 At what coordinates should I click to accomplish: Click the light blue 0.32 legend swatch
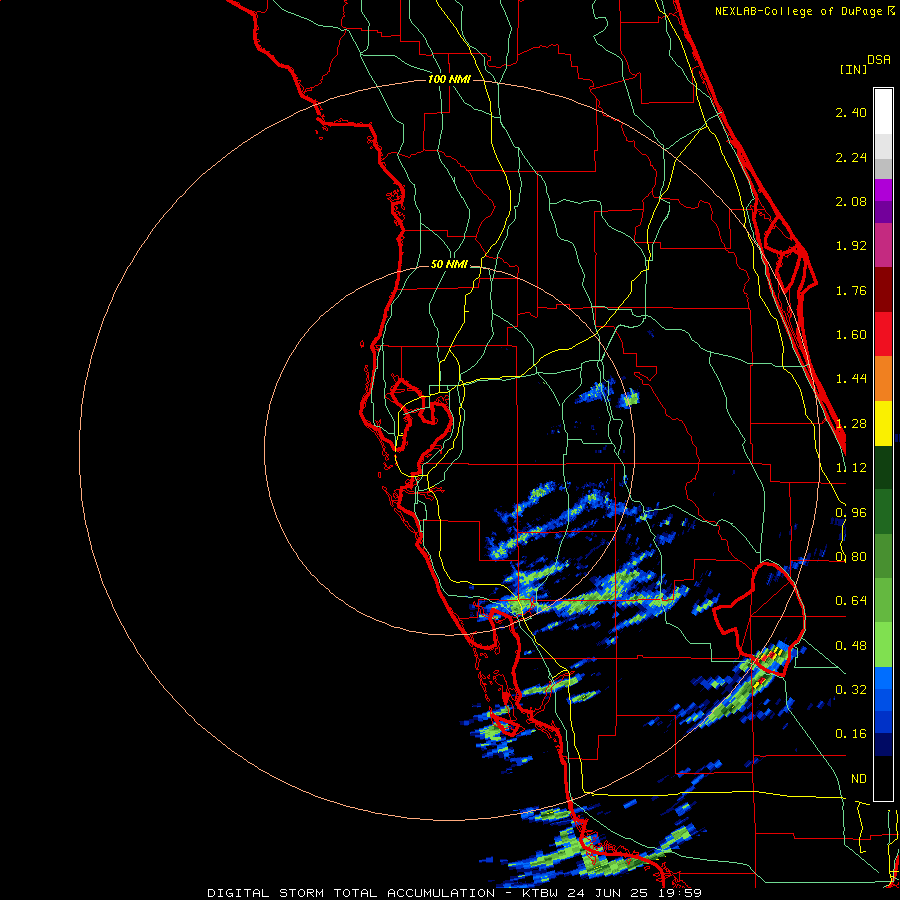click(883, 678)
